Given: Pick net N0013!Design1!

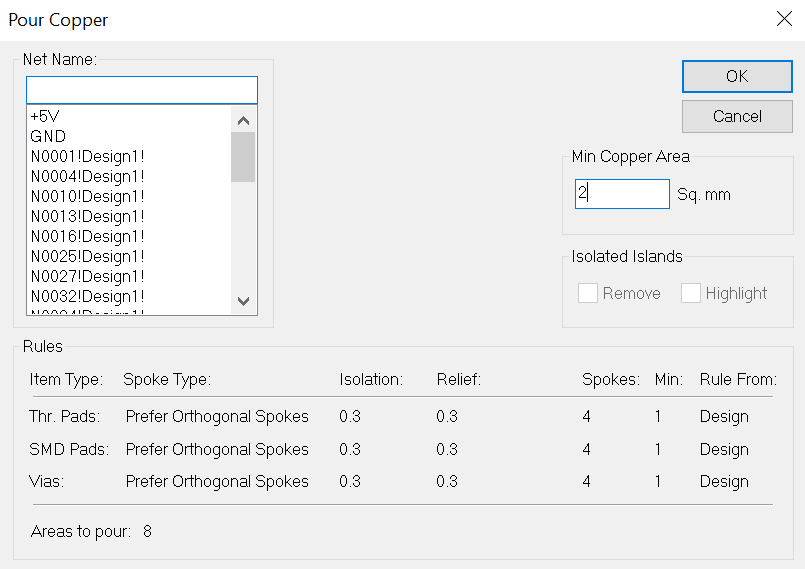Looking at the screenshot, I should 87,216.
